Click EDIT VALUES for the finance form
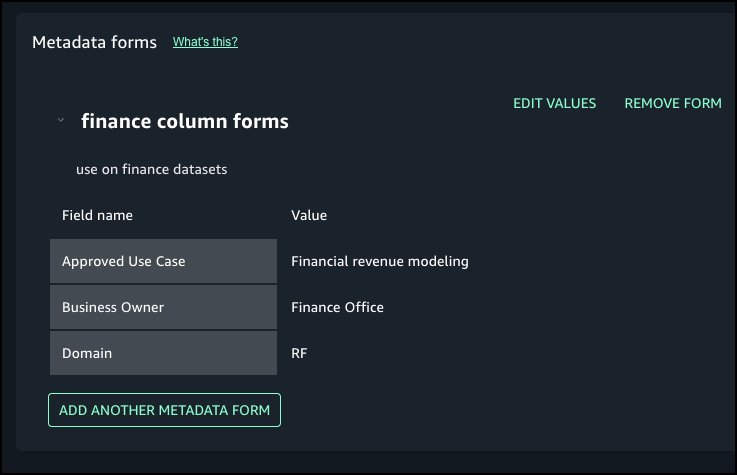The image size is (737, 475). tap(554, 103)
